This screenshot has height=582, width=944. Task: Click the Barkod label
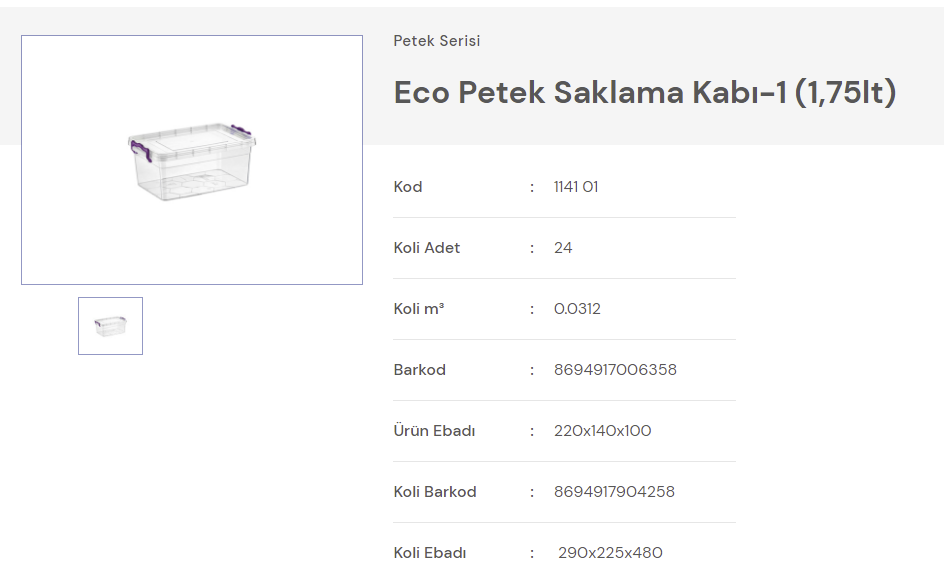coord(420,370)
